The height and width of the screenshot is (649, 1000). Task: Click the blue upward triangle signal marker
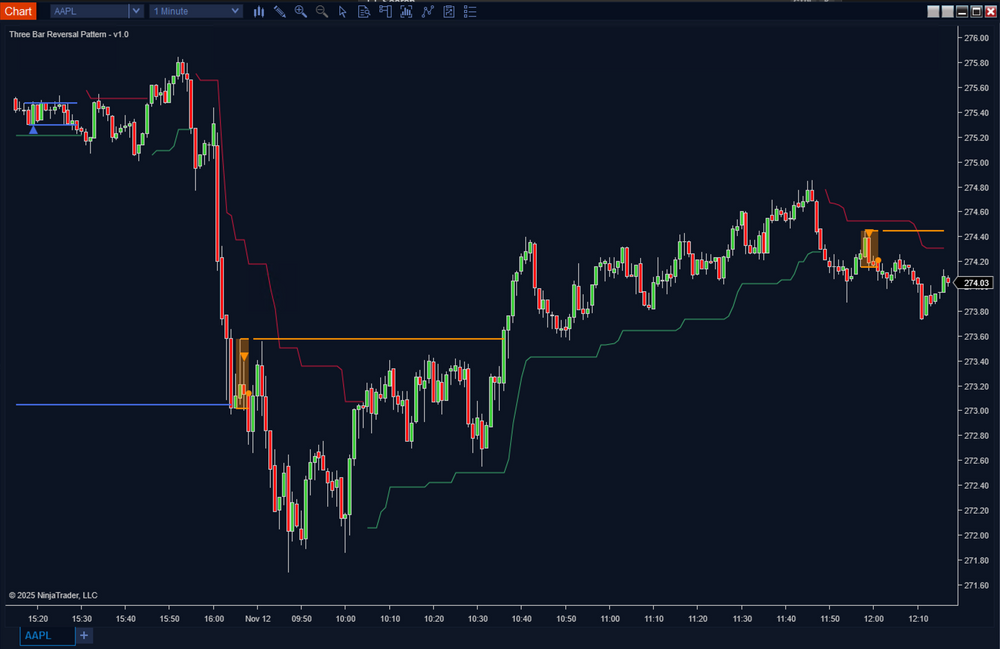pyautogui.click(x=33, y=129)
